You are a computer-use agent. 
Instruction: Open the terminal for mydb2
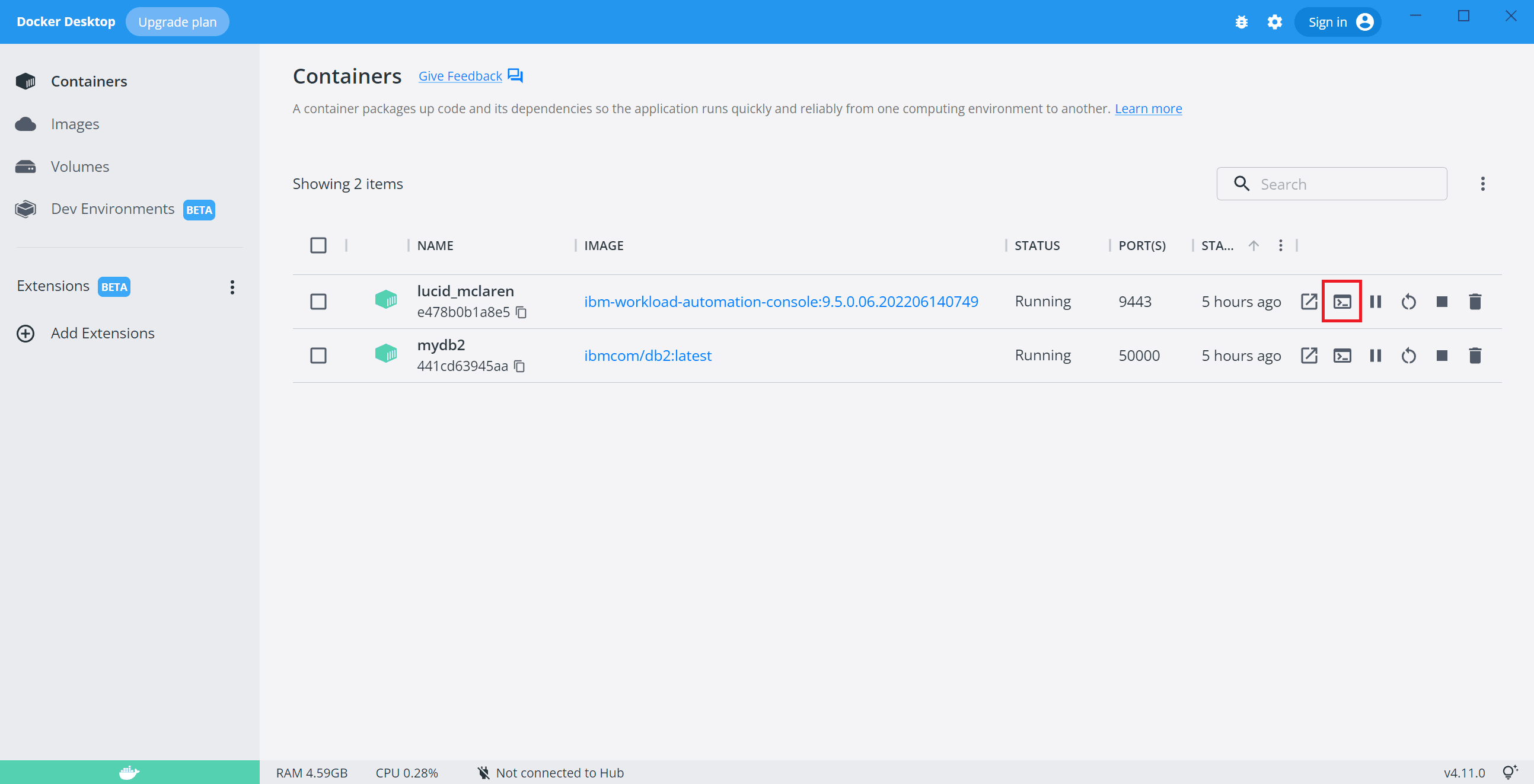(1342, 356)
